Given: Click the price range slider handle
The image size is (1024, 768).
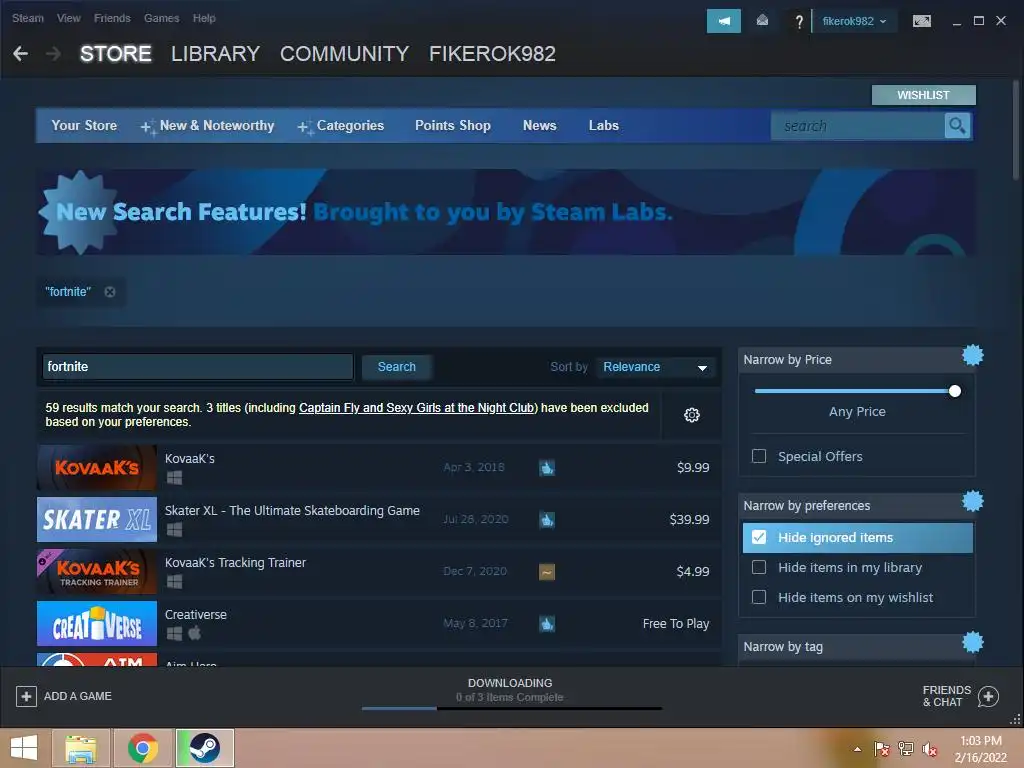Looking at the screenshot, I should click(955, 391).
